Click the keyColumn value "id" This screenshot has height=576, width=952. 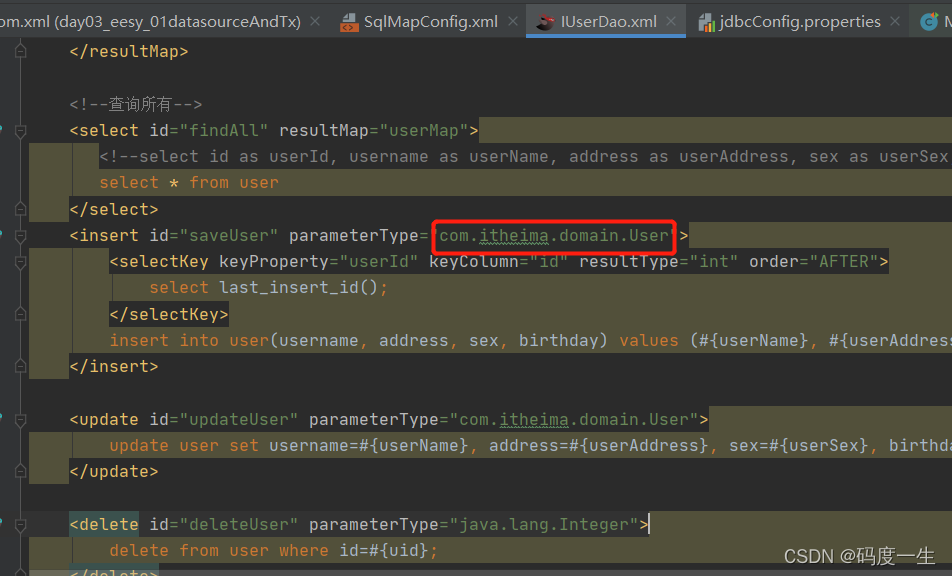click(x=549, y=262)
